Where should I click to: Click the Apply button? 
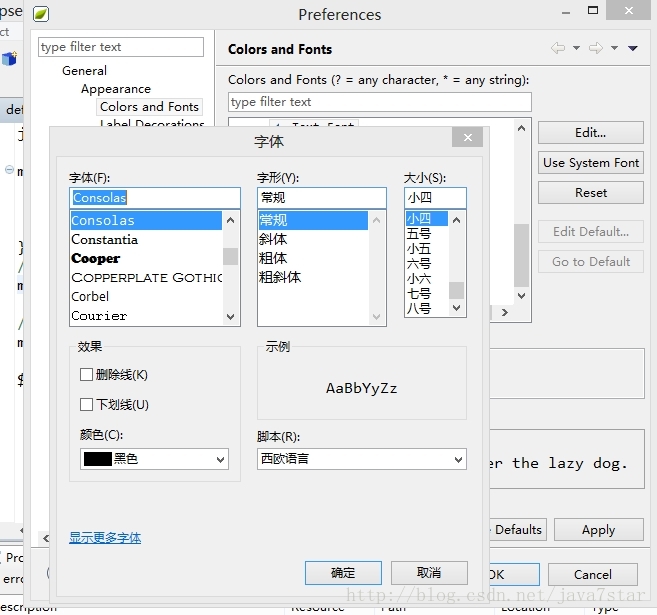click(598, 530)
